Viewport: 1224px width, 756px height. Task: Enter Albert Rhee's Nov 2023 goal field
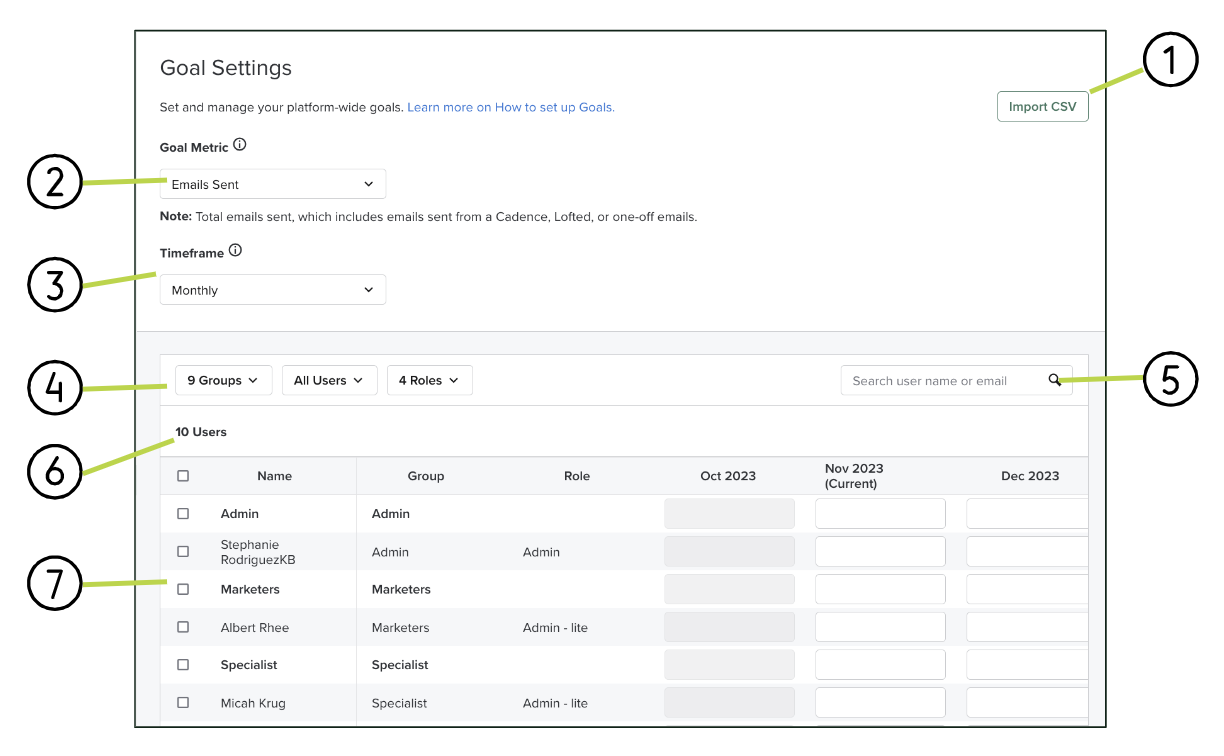point(880,627)
